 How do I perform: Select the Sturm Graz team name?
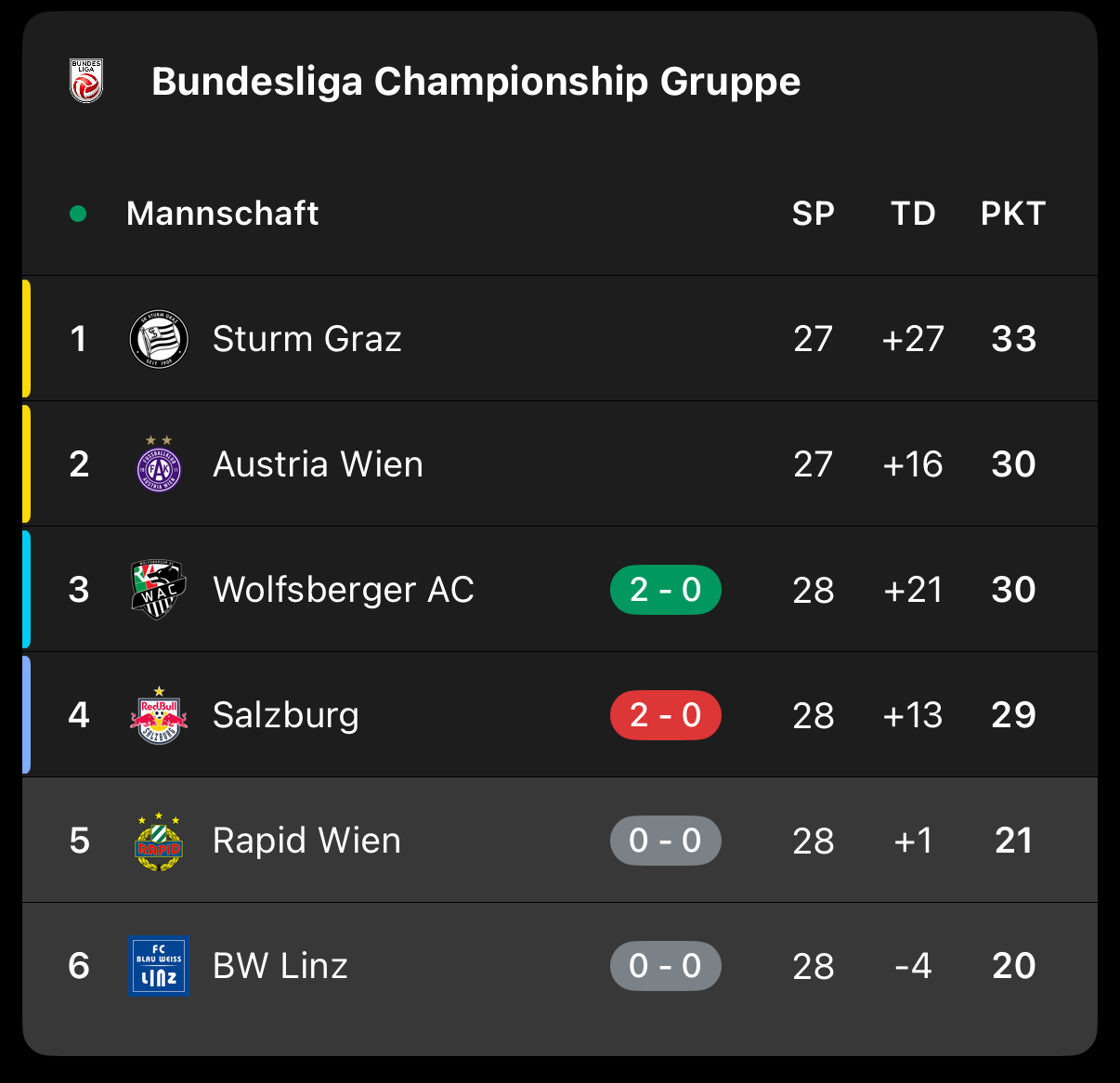[306, 339]
